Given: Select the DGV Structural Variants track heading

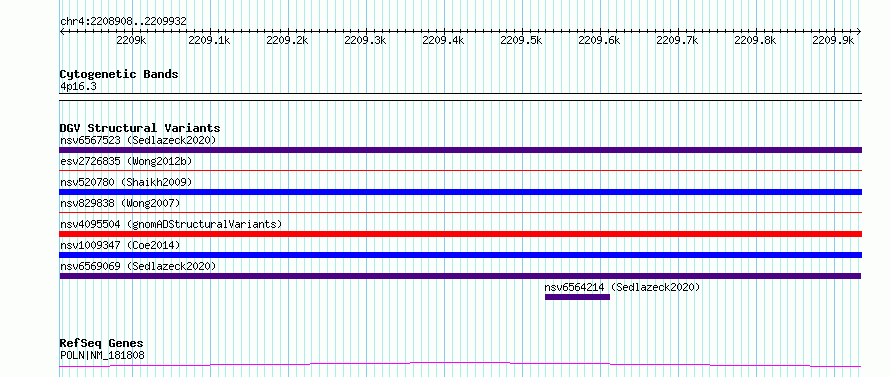Looking at the screenshot, I should click(140, 128).
